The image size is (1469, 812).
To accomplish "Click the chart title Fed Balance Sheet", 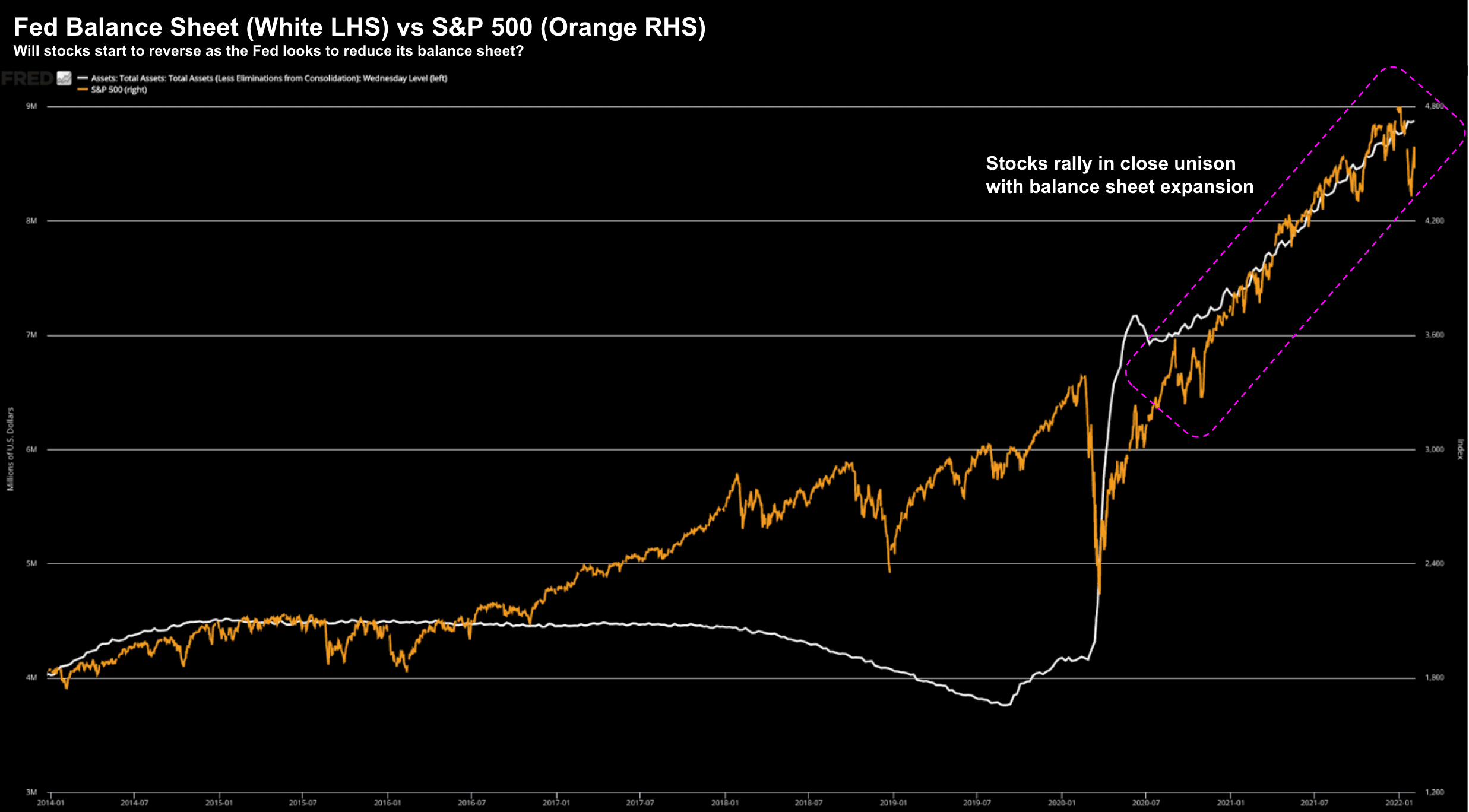I will [359, 27].
